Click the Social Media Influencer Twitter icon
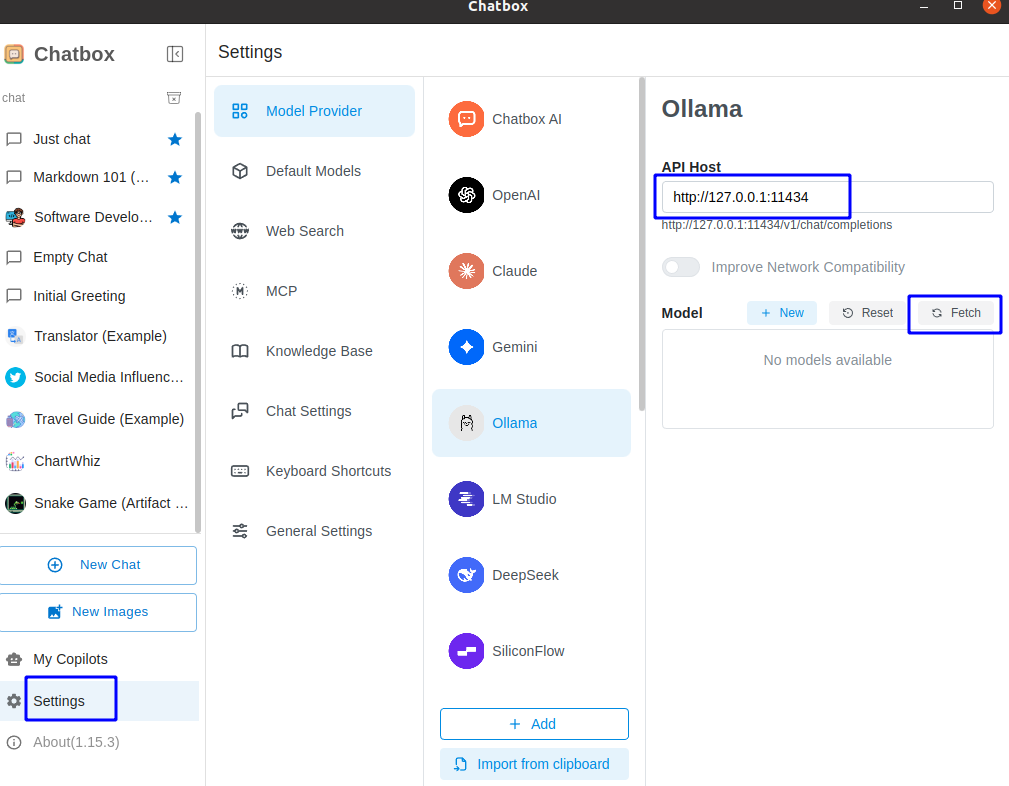 [15, 377]
